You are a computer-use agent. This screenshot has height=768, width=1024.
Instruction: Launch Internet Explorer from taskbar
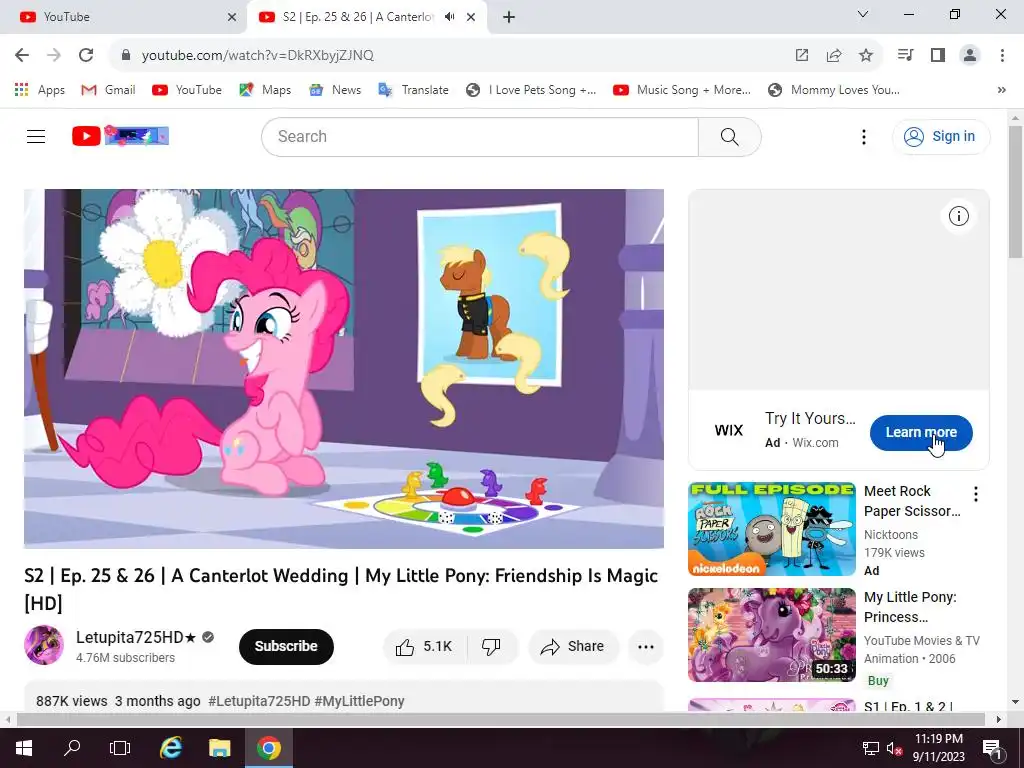tap(170, 748)
